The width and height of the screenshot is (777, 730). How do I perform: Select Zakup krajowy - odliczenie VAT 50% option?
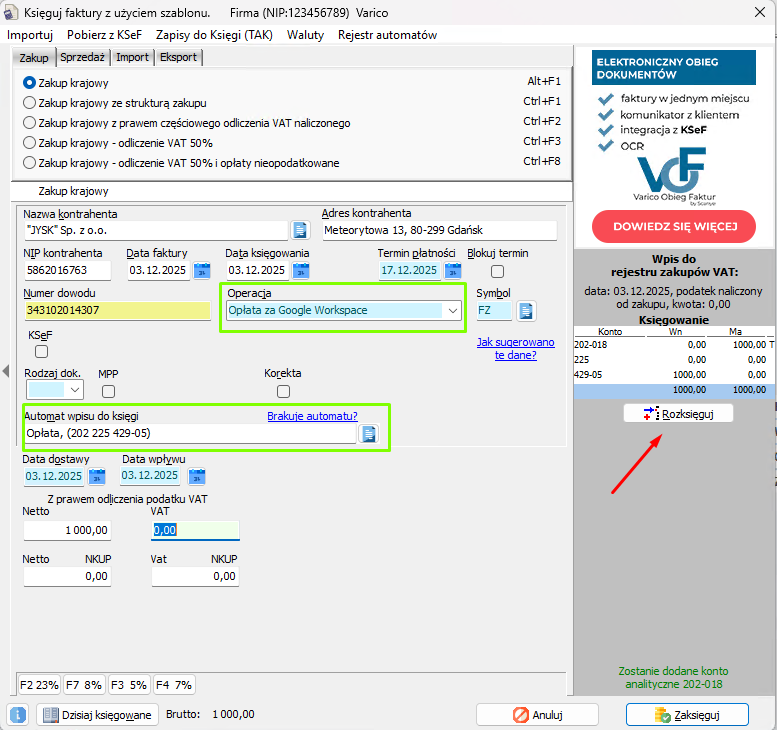(30, 142)
